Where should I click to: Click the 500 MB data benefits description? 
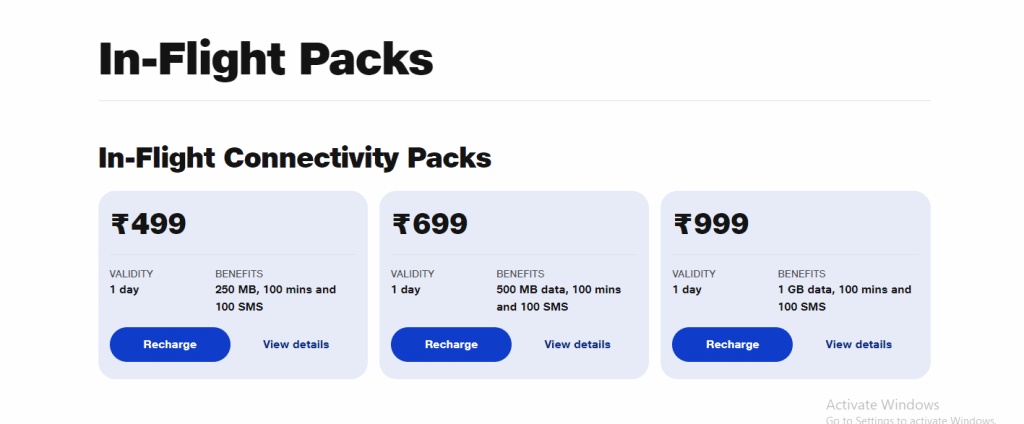[x=558, y=298]
